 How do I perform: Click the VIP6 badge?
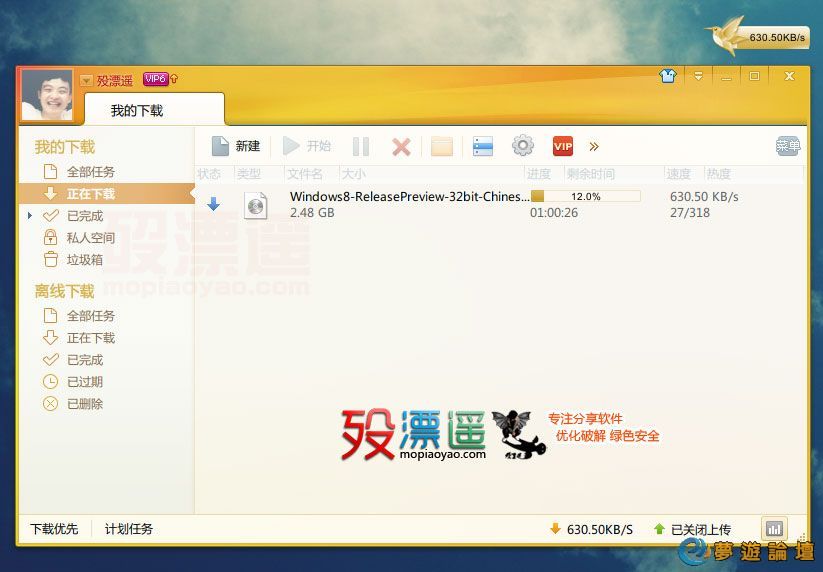(x=155, y=79)
